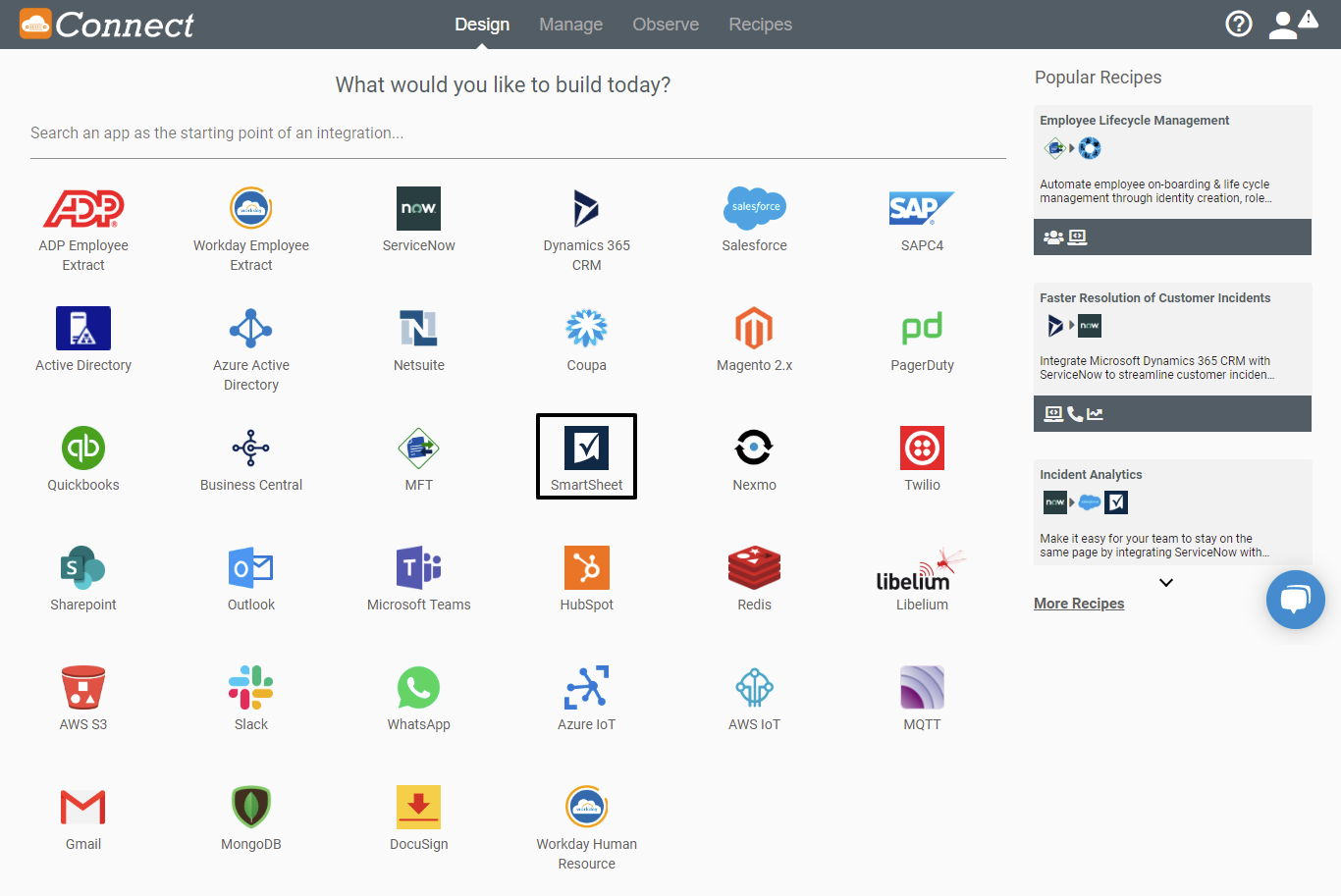
Task: Open the DocuSign app icon
Action: 419,807
